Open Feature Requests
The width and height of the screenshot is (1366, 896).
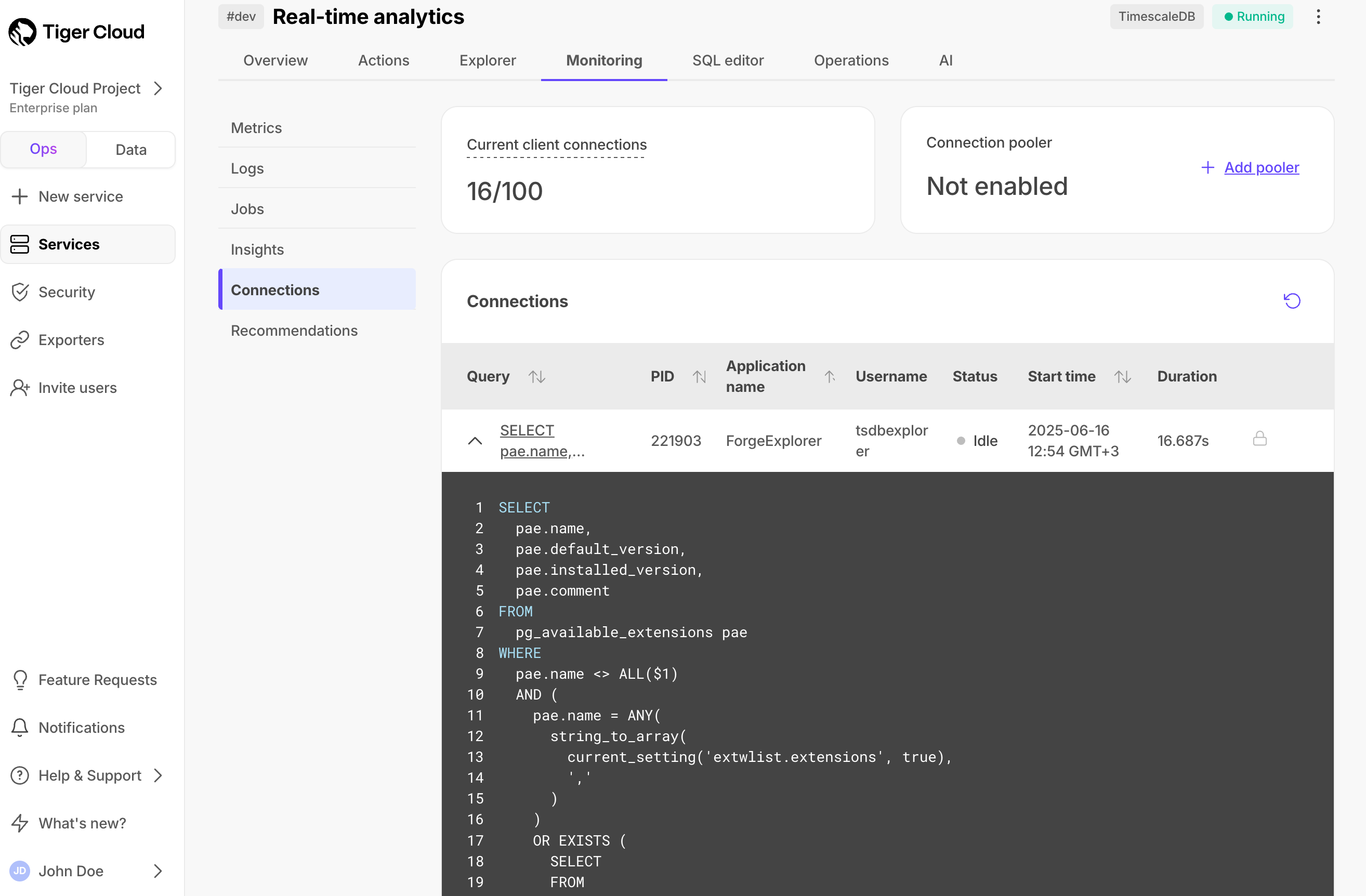[x=88, y=680]
